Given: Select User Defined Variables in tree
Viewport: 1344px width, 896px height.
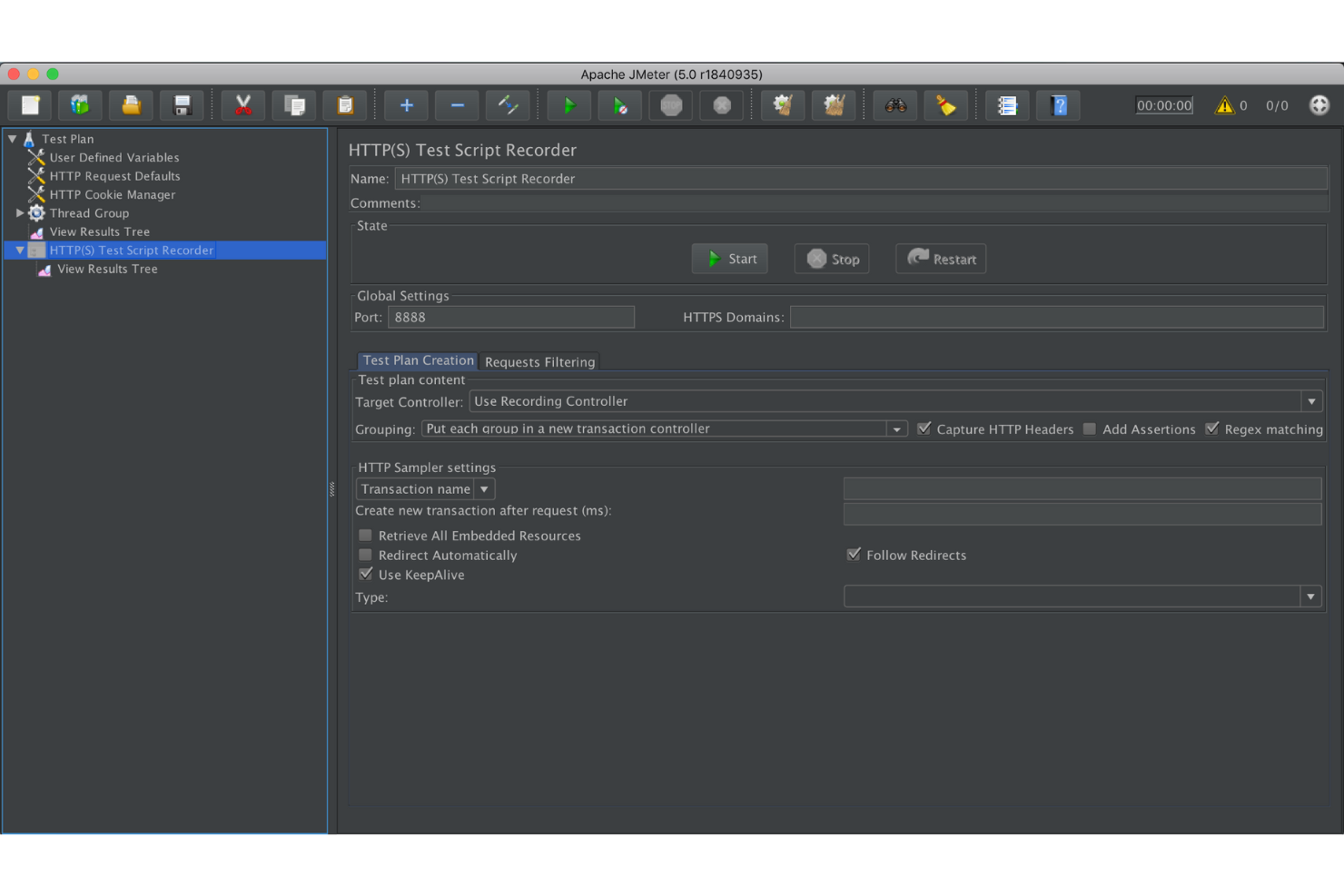Looking at the screenshot, I should tap(114, 157).
